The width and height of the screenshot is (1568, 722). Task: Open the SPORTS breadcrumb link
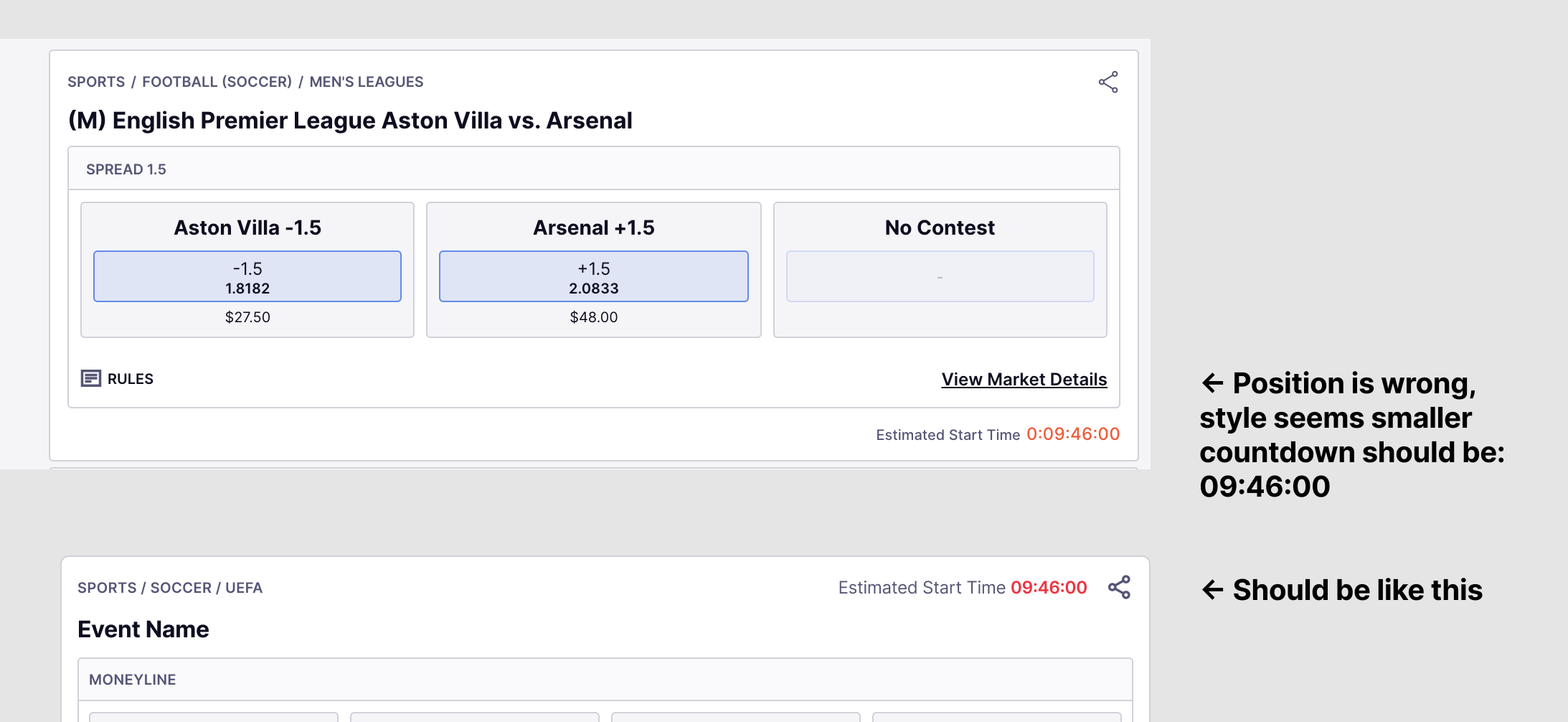point(97,82)
